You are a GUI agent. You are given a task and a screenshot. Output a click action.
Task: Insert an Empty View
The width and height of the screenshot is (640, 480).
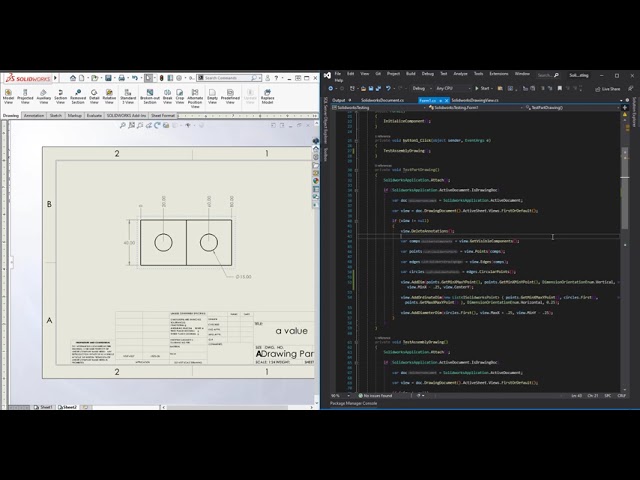(212, 97)
